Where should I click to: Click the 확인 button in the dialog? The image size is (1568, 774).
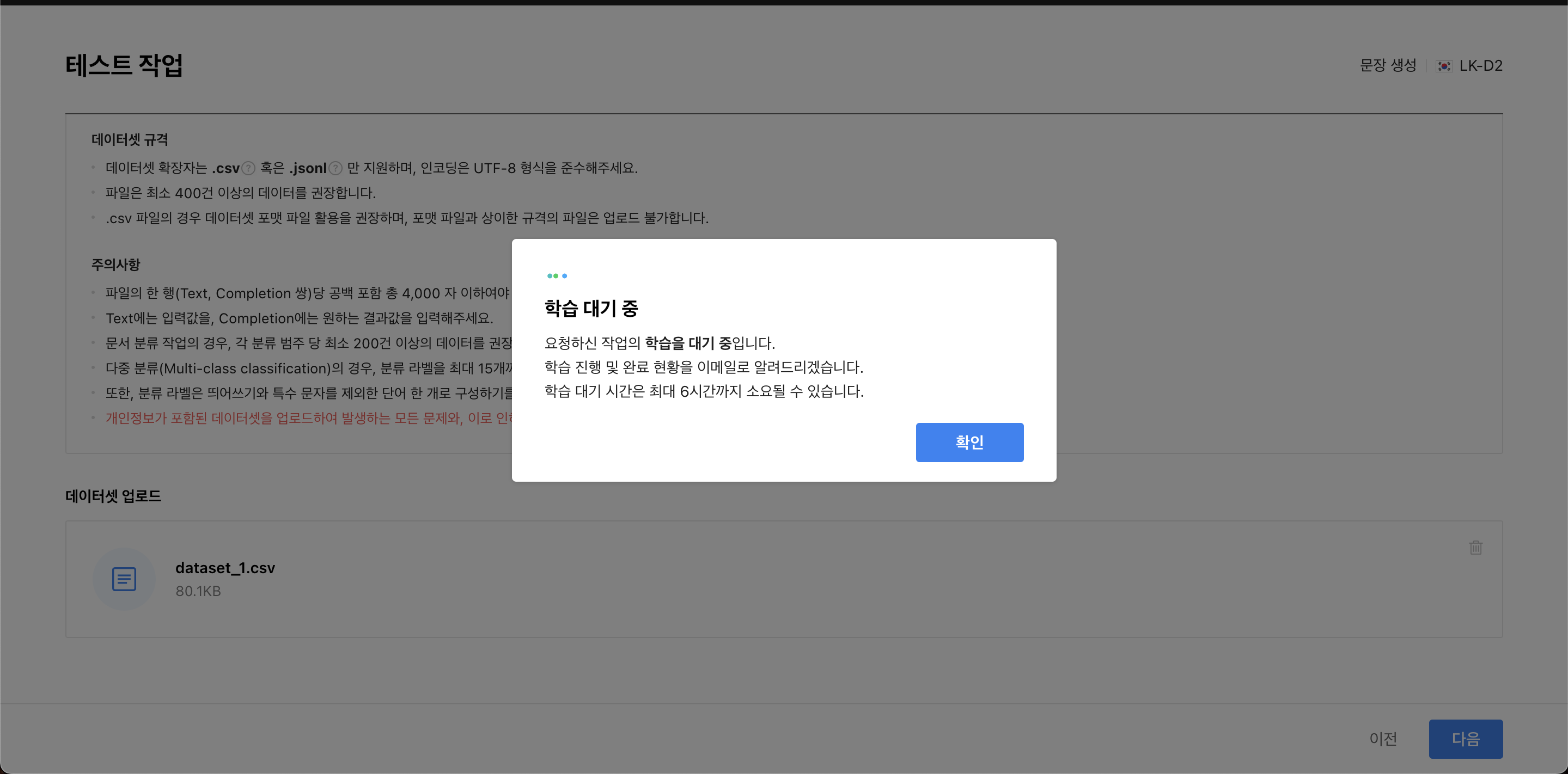click(969, 442)
